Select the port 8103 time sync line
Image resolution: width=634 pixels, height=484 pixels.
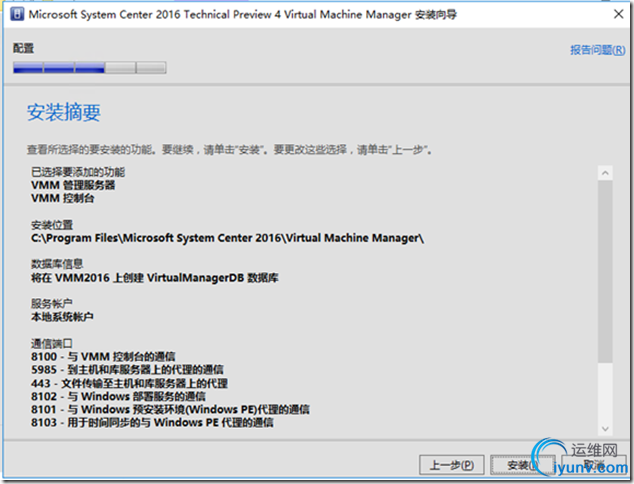[152, 423]
